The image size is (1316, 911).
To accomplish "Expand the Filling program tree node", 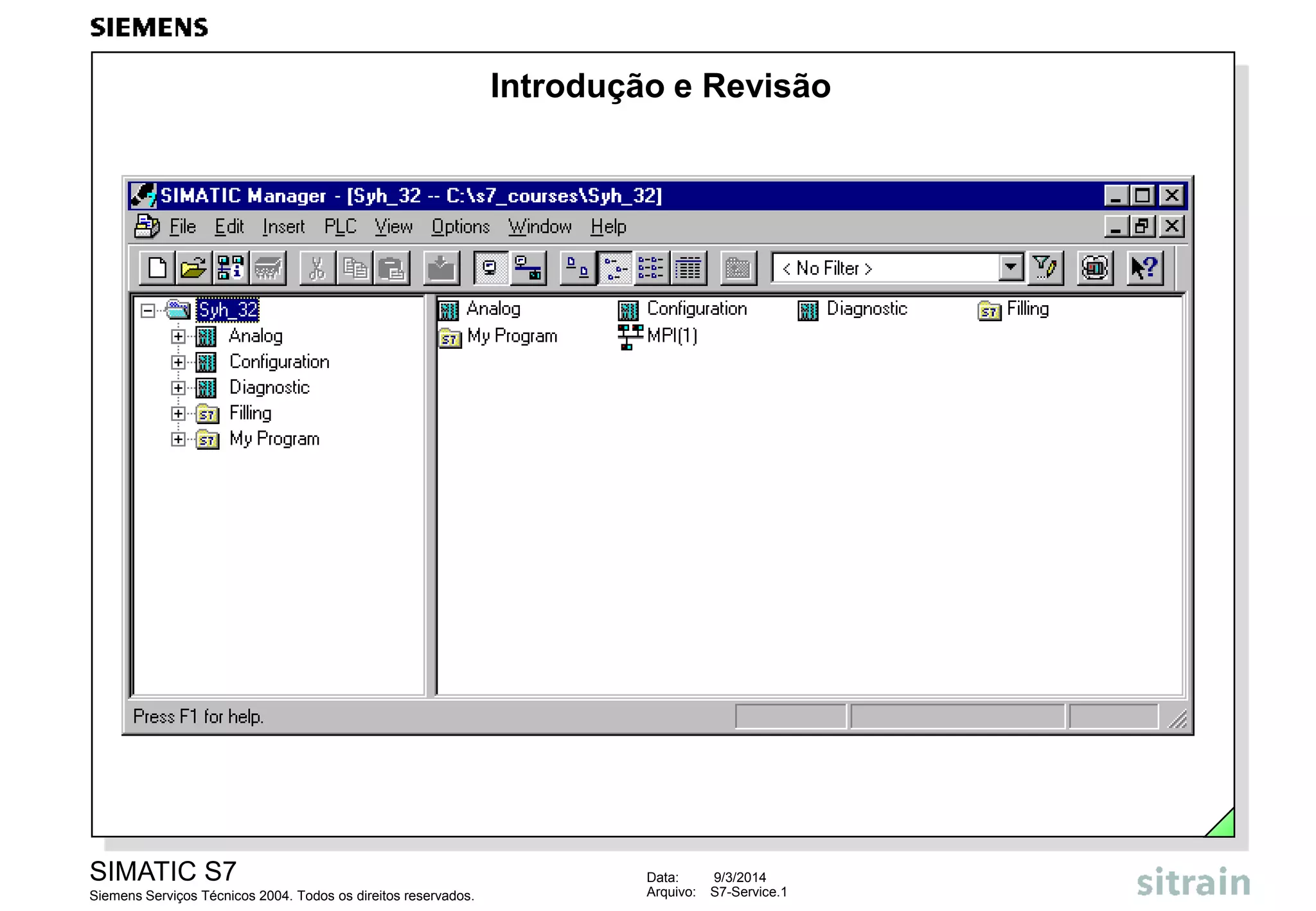I will click(x=178, y=413).
